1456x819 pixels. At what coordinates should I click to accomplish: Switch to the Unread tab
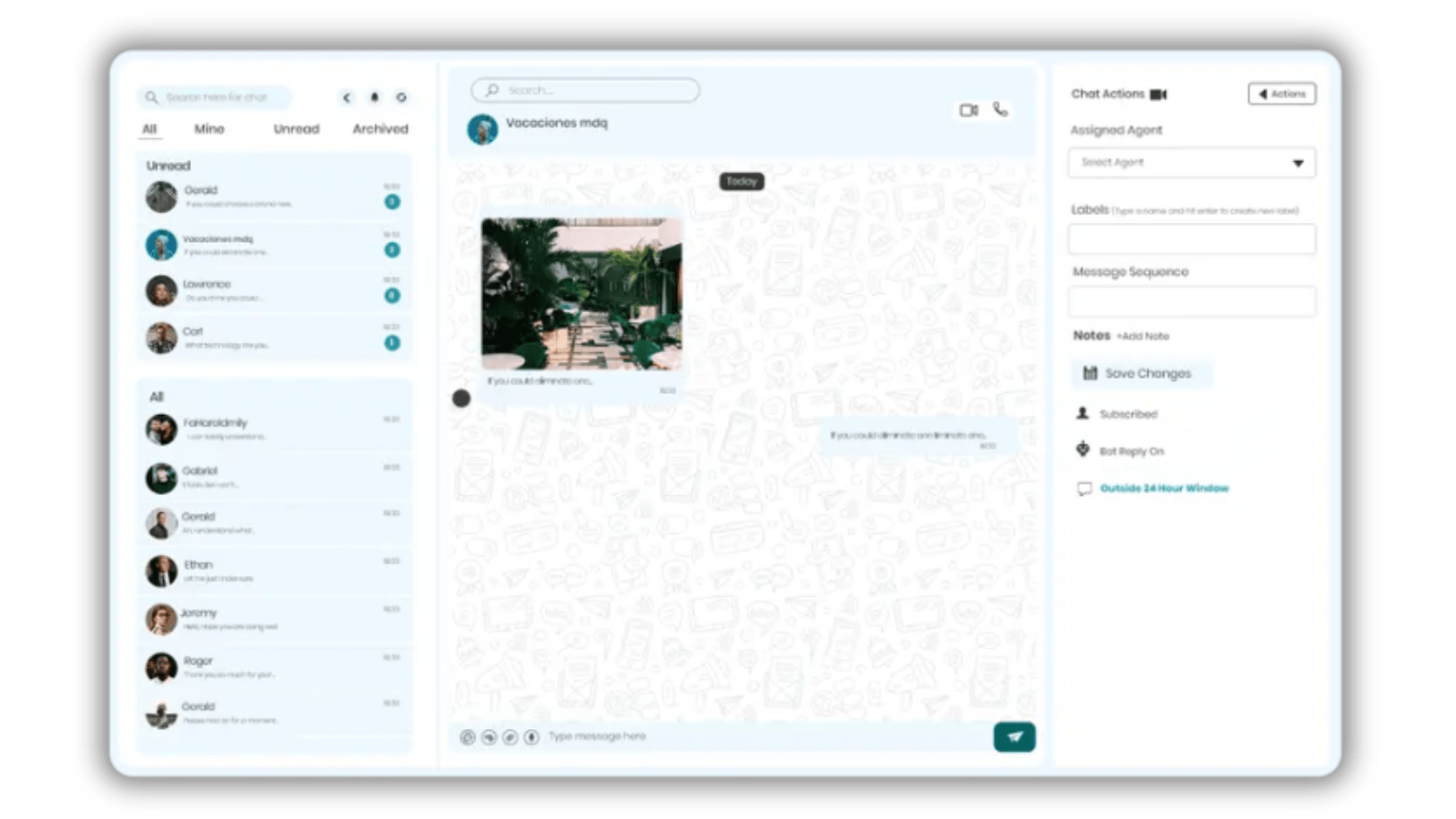pyautogui.click(x=297, y=129)
